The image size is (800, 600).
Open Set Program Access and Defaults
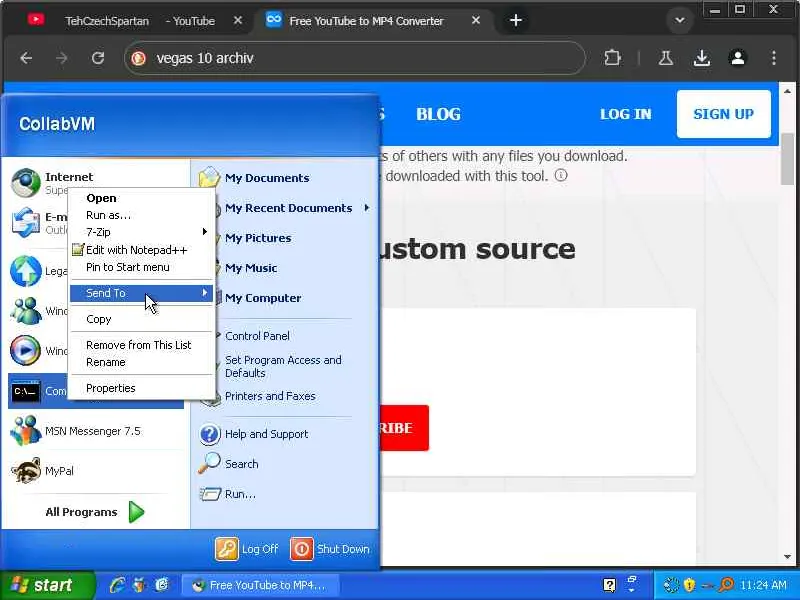pos(283,366)
